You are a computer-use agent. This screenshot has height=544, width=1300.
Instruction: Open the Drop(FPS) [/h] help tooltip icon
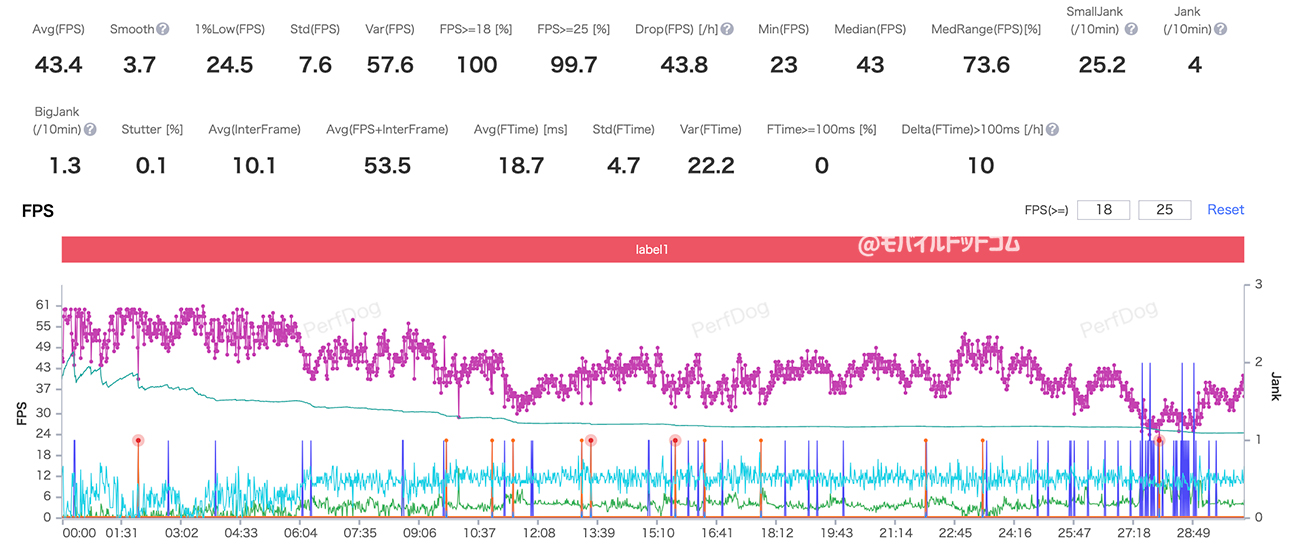[727, 29]
